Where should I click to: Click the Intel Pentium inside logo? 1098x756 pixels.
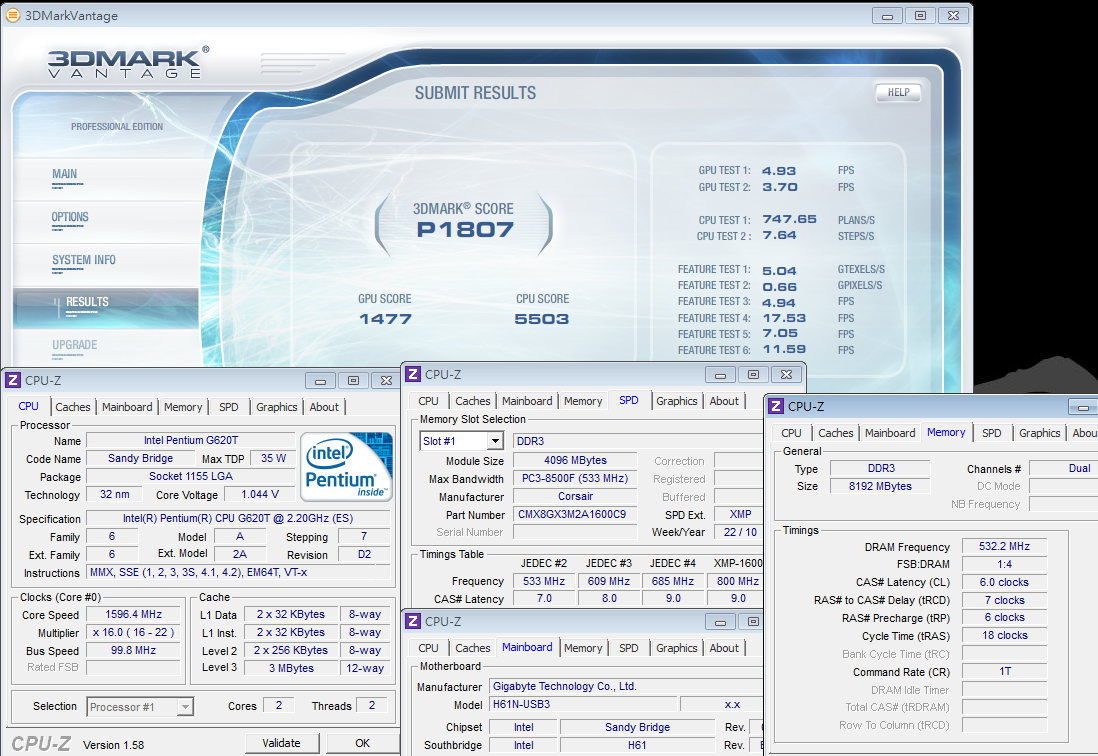(x=347, y=466)
